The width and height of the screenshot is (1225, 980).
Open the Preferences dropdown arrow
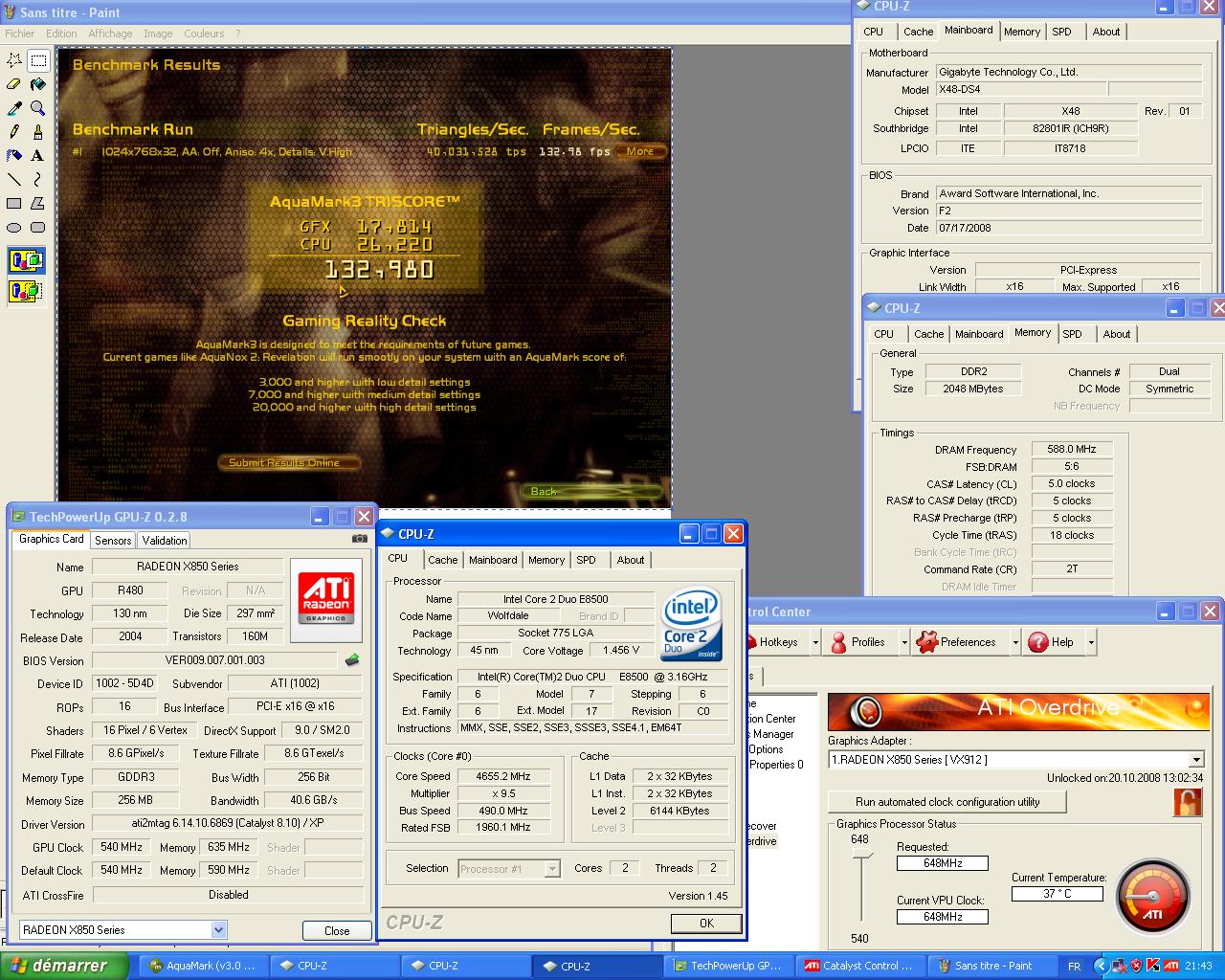(x=1014, y=642)
